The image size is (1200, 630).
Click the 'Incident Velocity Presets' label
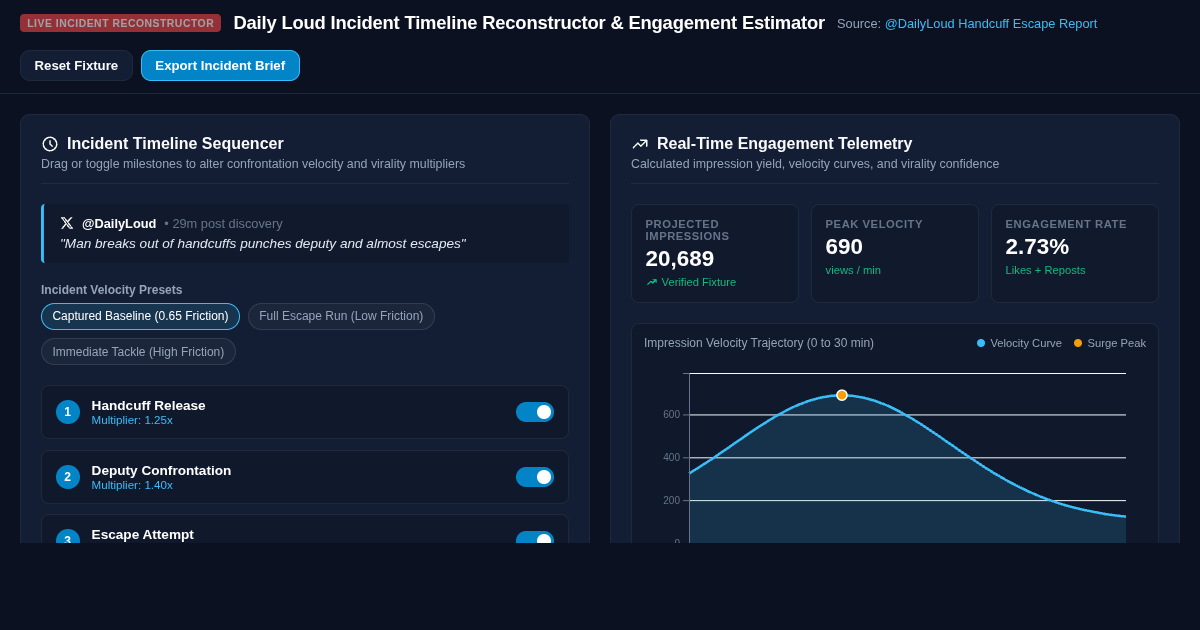point(112,290)
